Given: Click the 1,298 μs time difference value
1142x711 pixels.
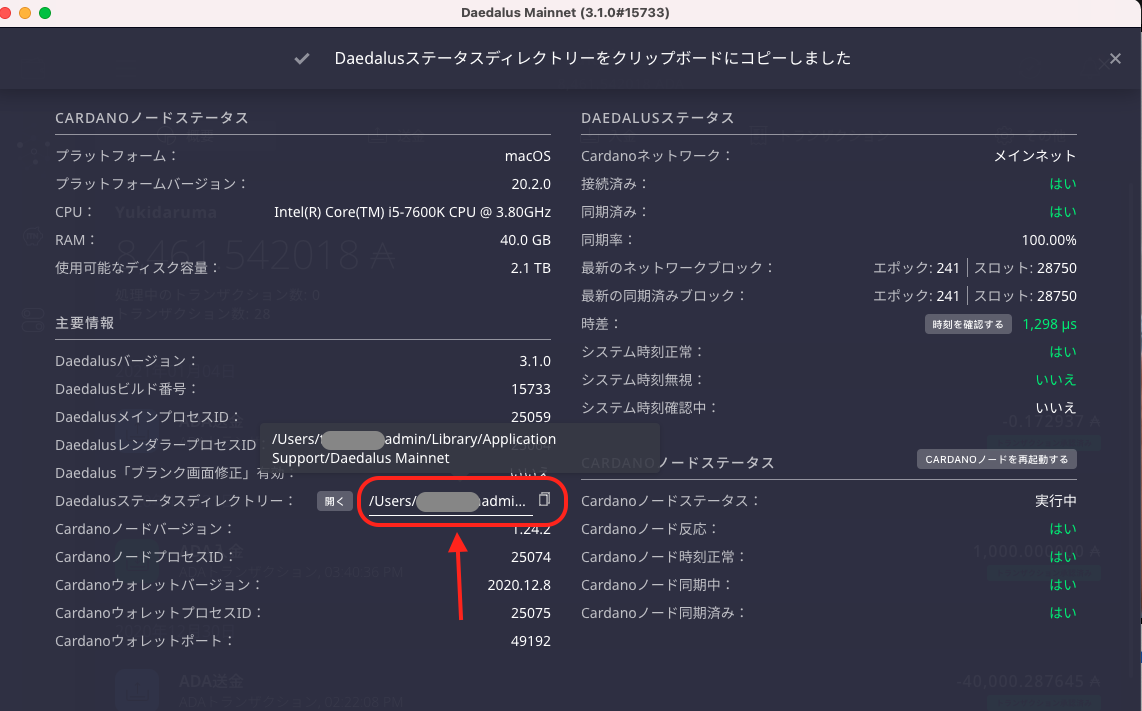Looking at the screenshot, I should (x=1049, y=324).
